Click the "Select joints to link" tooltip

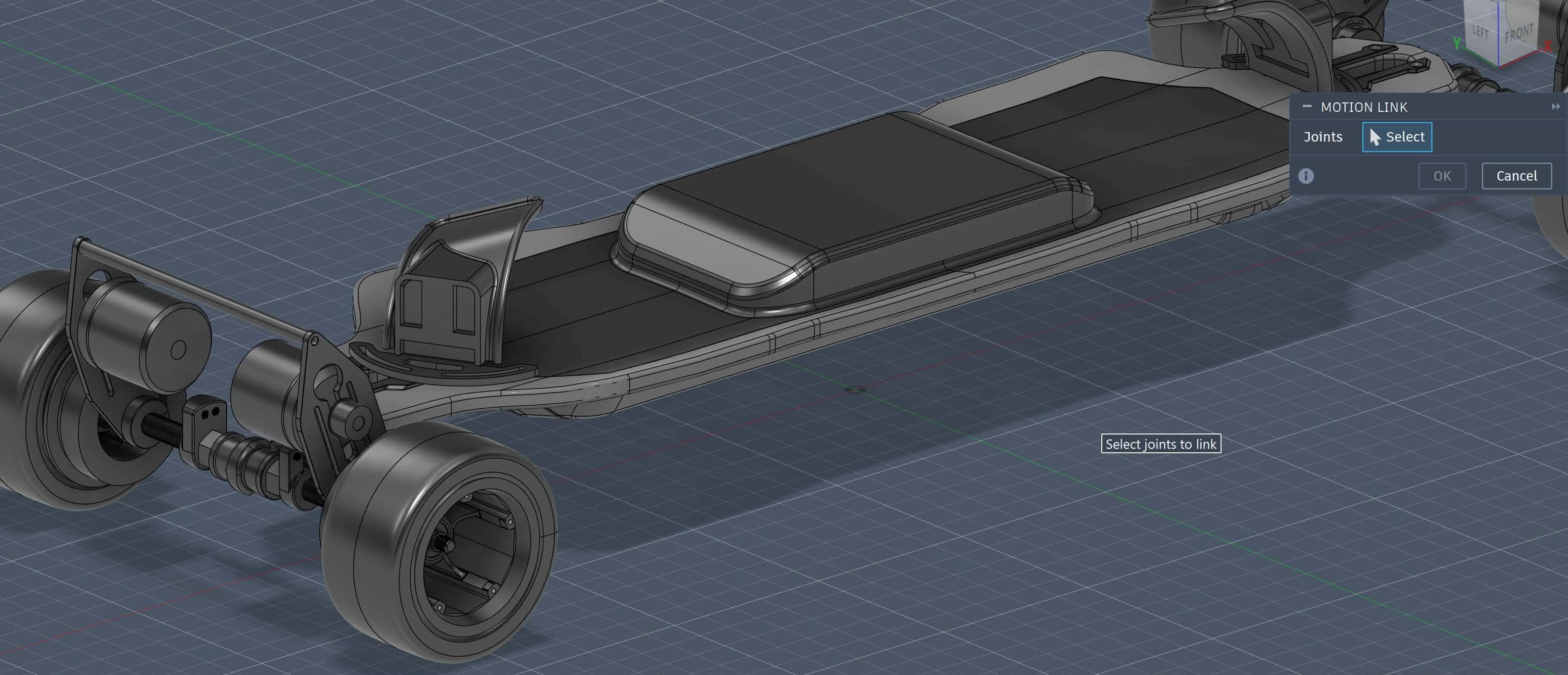(x=1160, y=444)
